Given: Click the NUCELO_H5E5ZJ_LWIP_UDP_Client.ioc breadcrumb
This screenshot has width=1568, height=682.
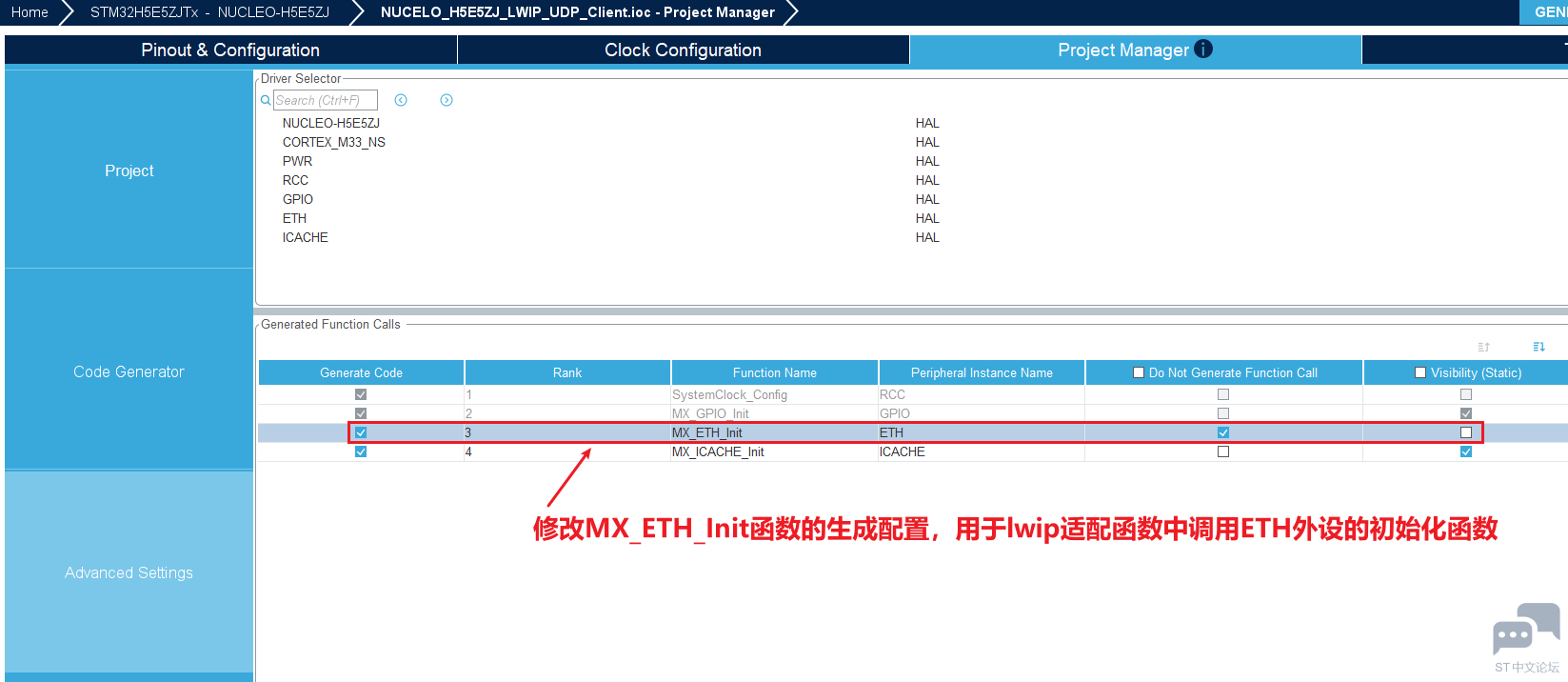Looking at the screenshot, I should pos(578,12).
